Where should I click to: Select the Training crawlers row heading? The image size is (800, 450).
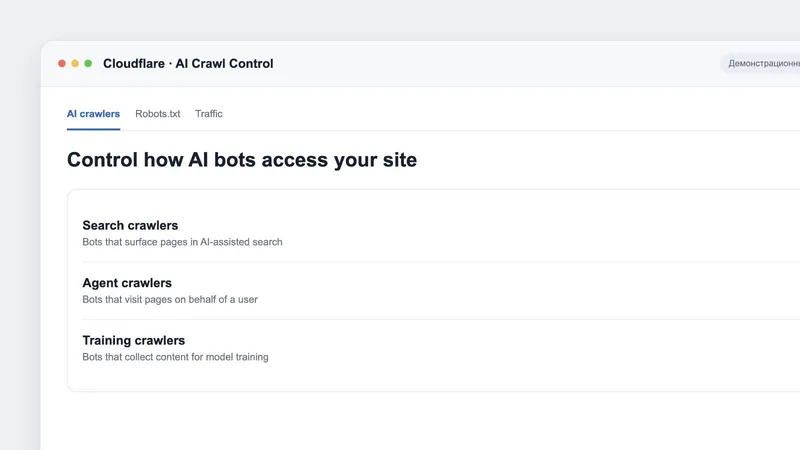pos(134,340)
